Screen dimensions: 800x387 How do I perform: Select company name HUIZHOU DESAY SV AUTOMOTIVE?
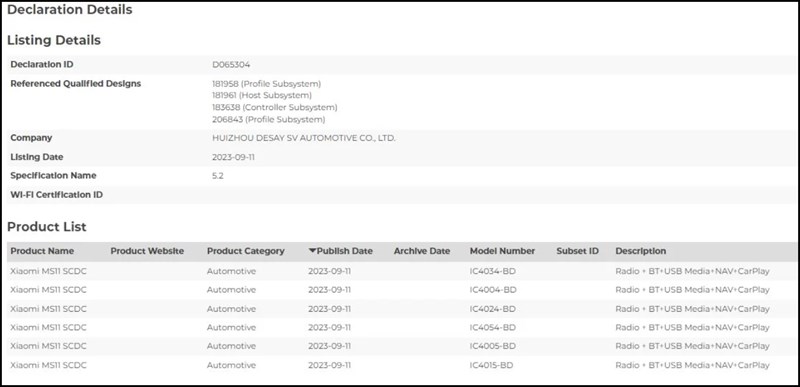coord(304,138)
